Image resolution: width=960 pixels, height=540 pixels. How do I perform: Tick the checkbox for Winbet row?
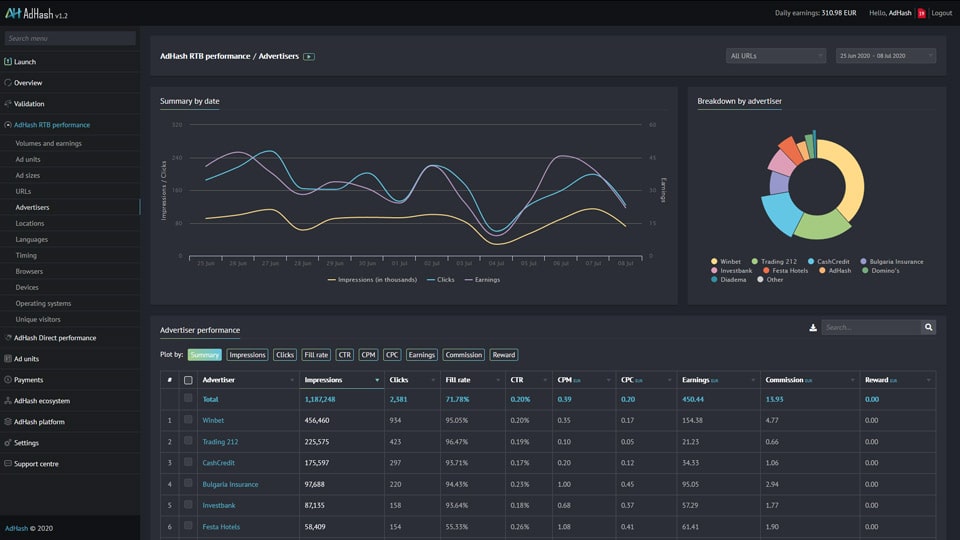188,421
